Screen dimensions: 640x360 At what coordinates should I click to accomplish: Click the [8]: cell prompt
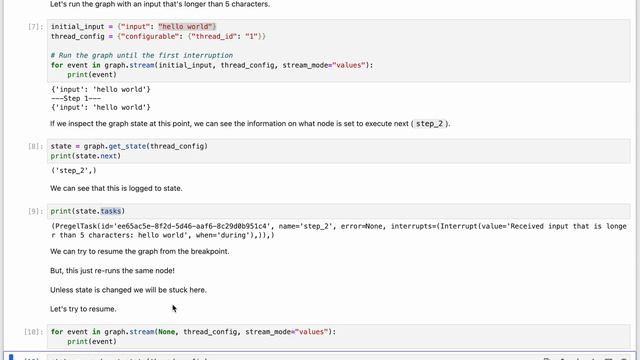(36, 146)
